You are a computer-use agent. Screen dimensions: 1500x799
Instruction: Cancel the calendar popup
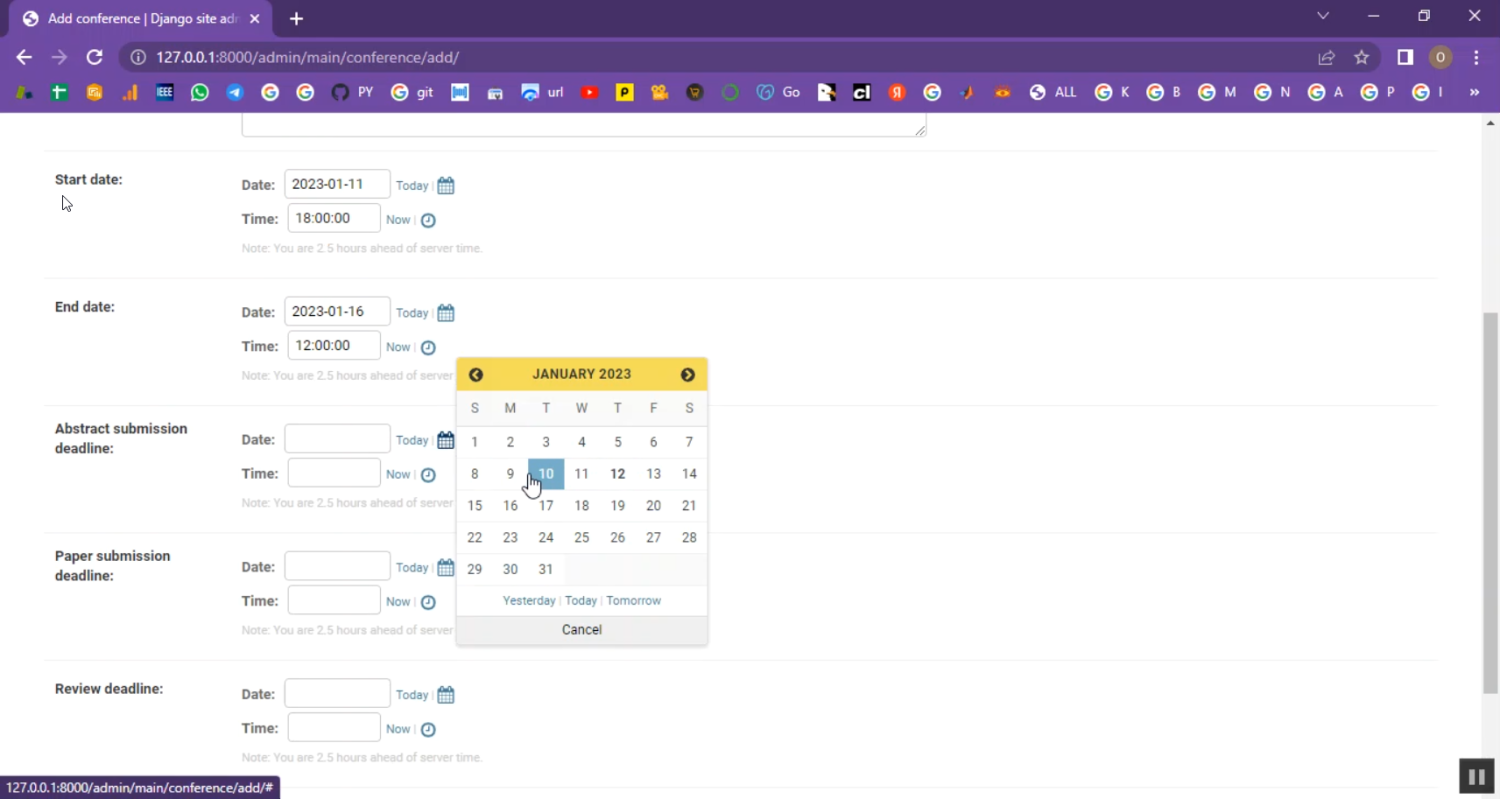coord(582,630)
